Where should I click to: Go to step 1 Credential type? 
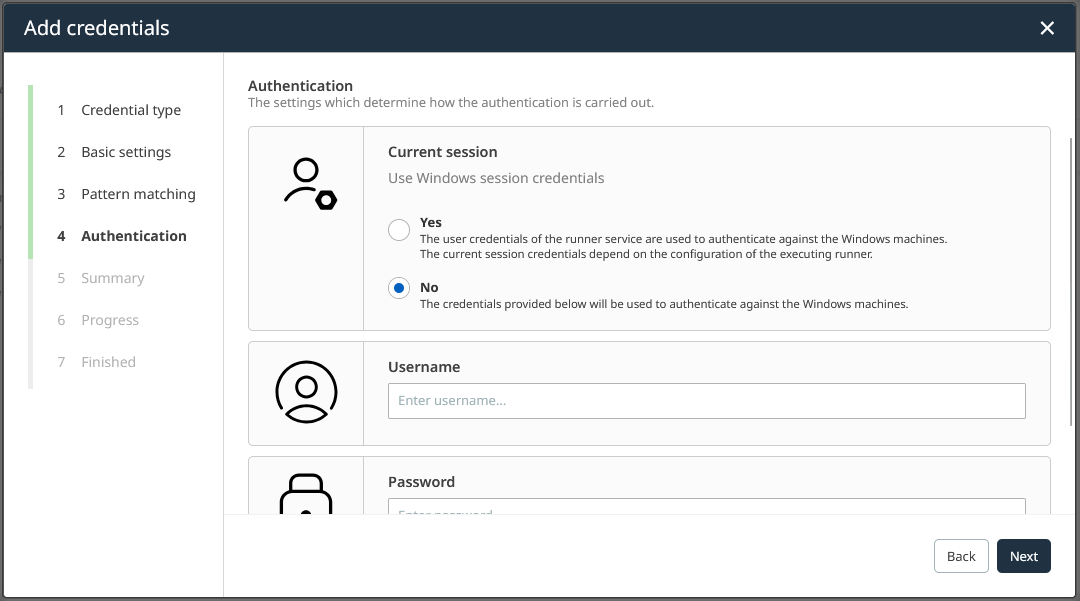(130, 110)
